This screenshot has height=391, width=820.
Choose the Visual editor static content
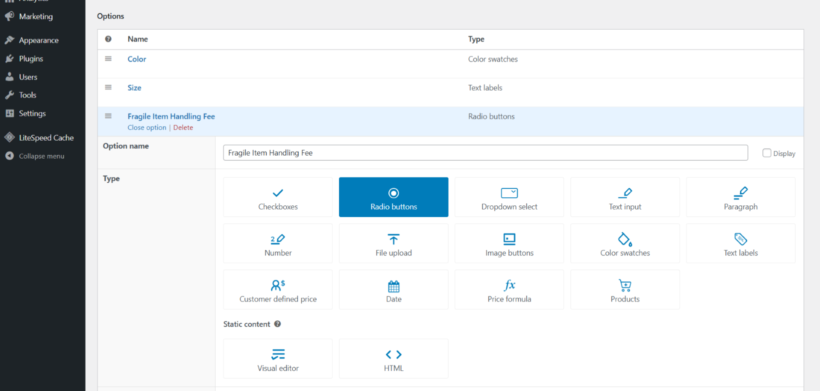tap(278, 359)
